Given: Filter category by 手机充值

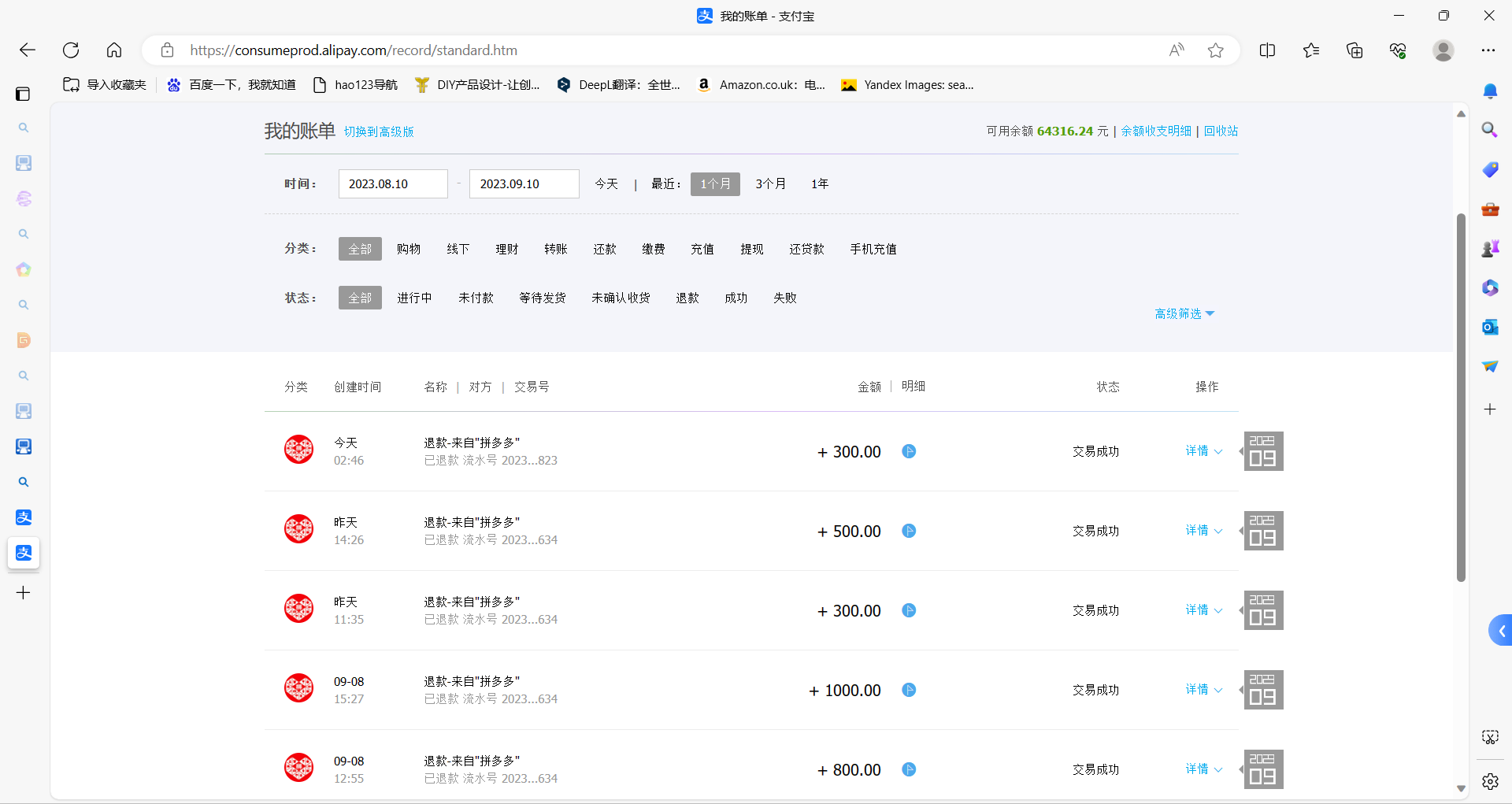Looking at the screenshot, I should [x=873, y=249].
